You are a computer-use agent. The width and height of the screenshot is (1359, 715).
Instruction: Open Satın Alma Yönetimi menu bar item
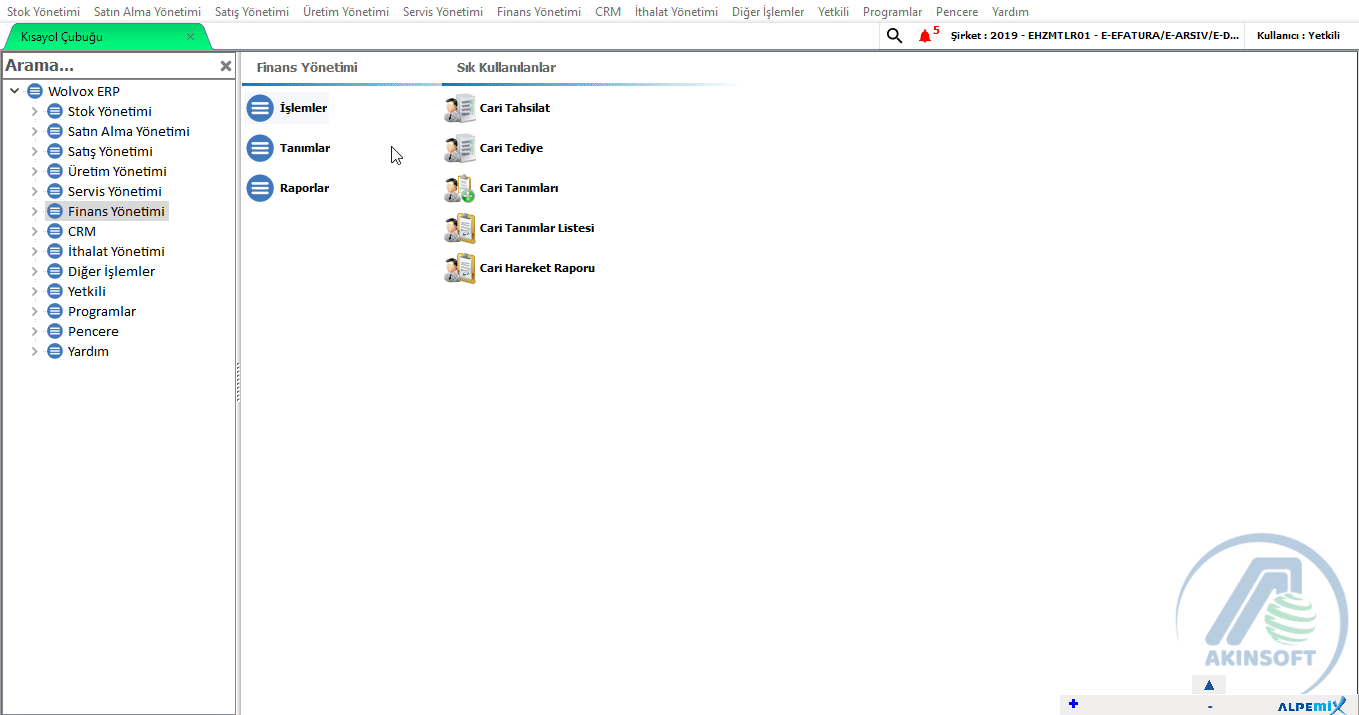click(x=147, y=12)
